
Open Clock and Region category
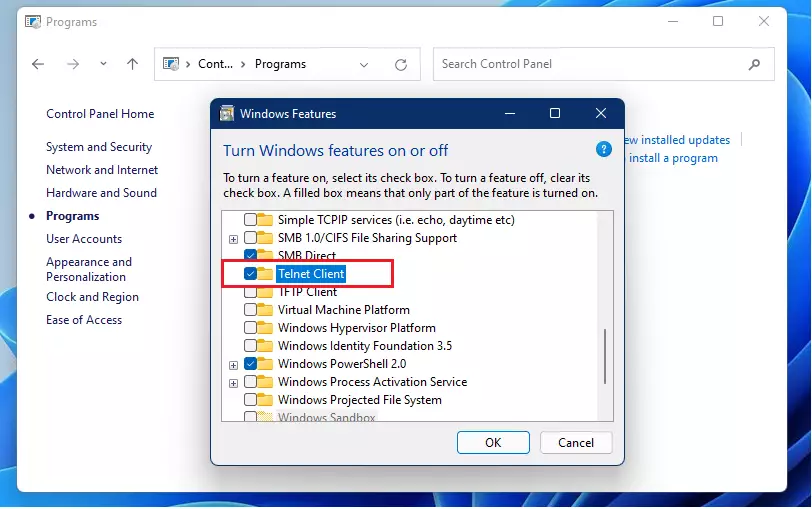[x=92, y=297]
